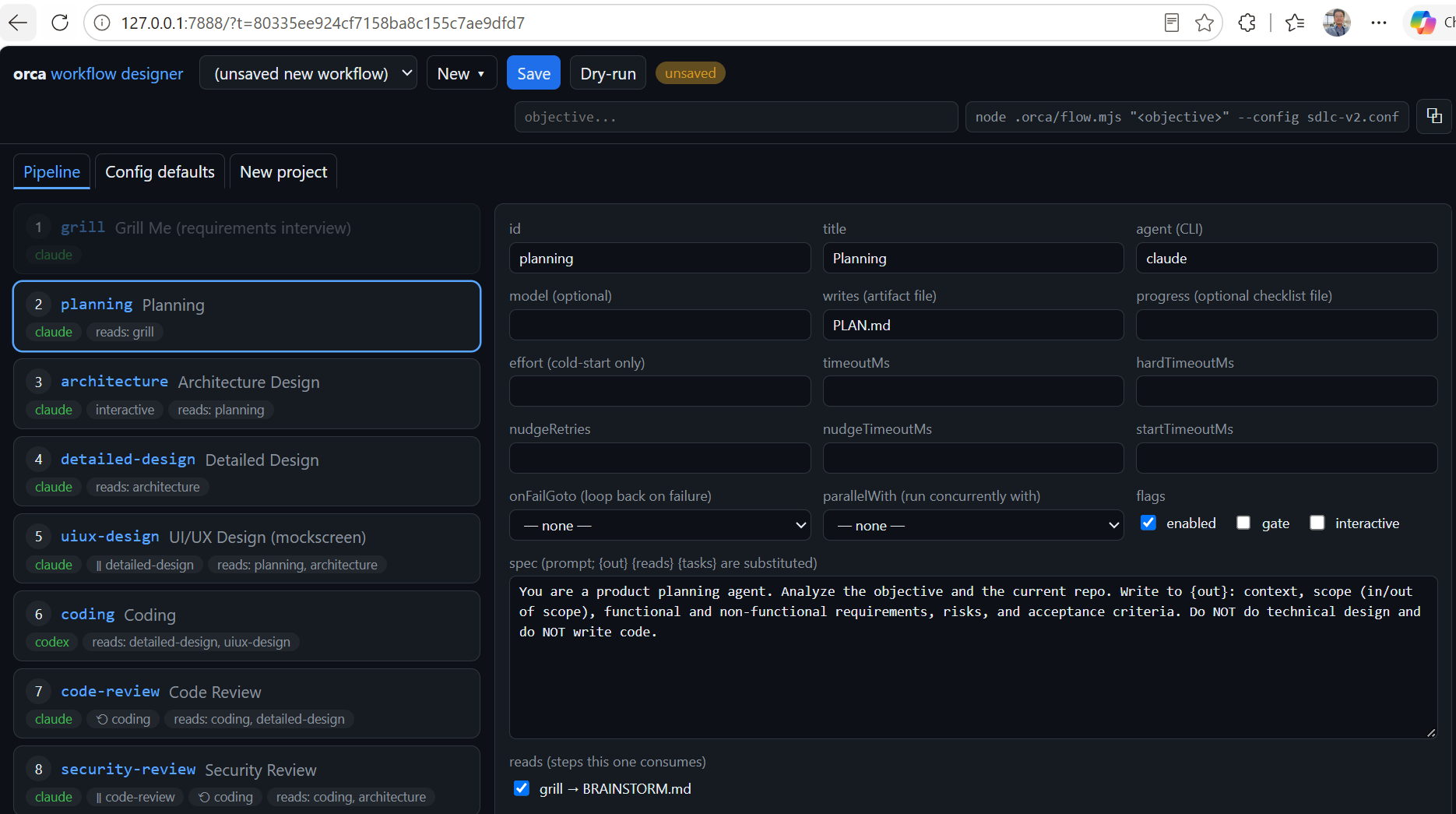Bookmark page with the star icon

(x=1205, y=23)
